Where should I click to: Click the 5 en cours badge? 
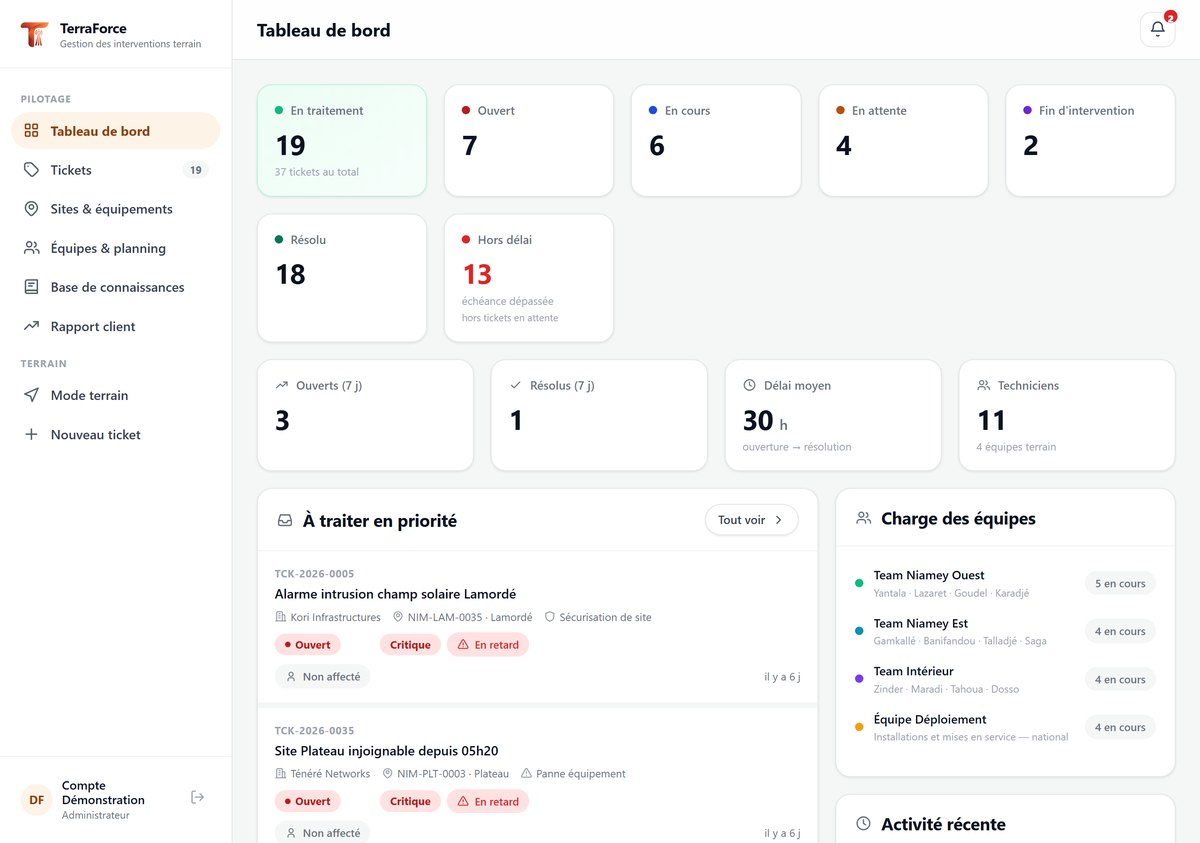[1120, 583]
